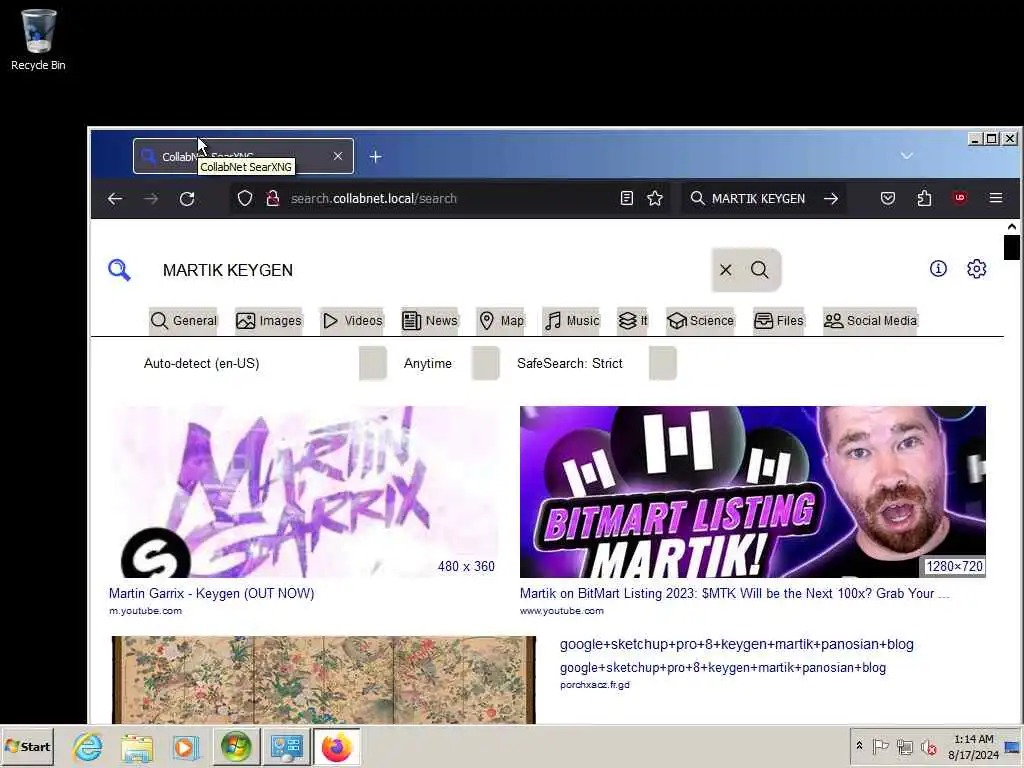Click the Firefox taskbar button
The width and height of the screenshot is (1024, 768).
pyautogui.click(x=336, y=746)
